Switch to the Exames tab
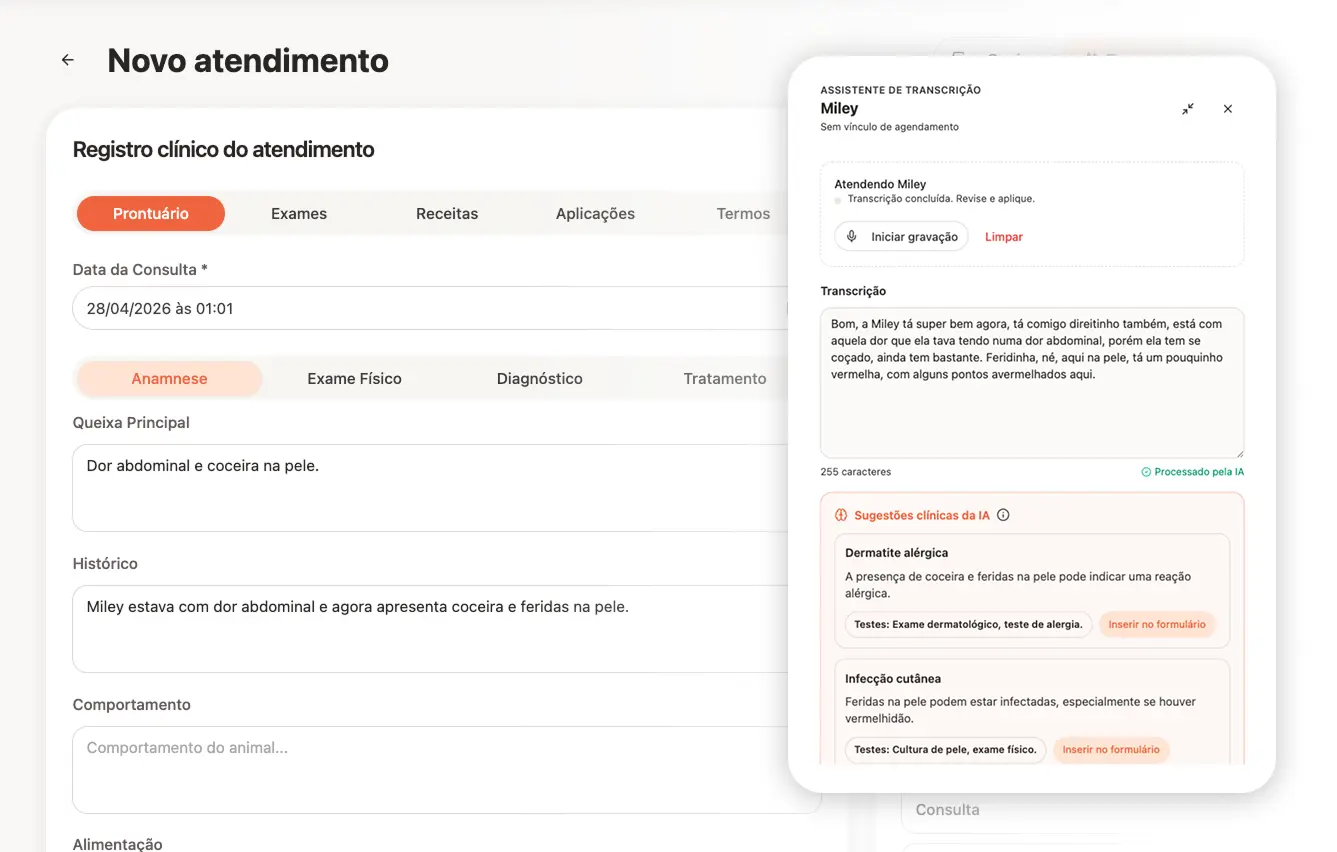The width and height of the screenshot is (1337, 852). click(x=299, y=214)
